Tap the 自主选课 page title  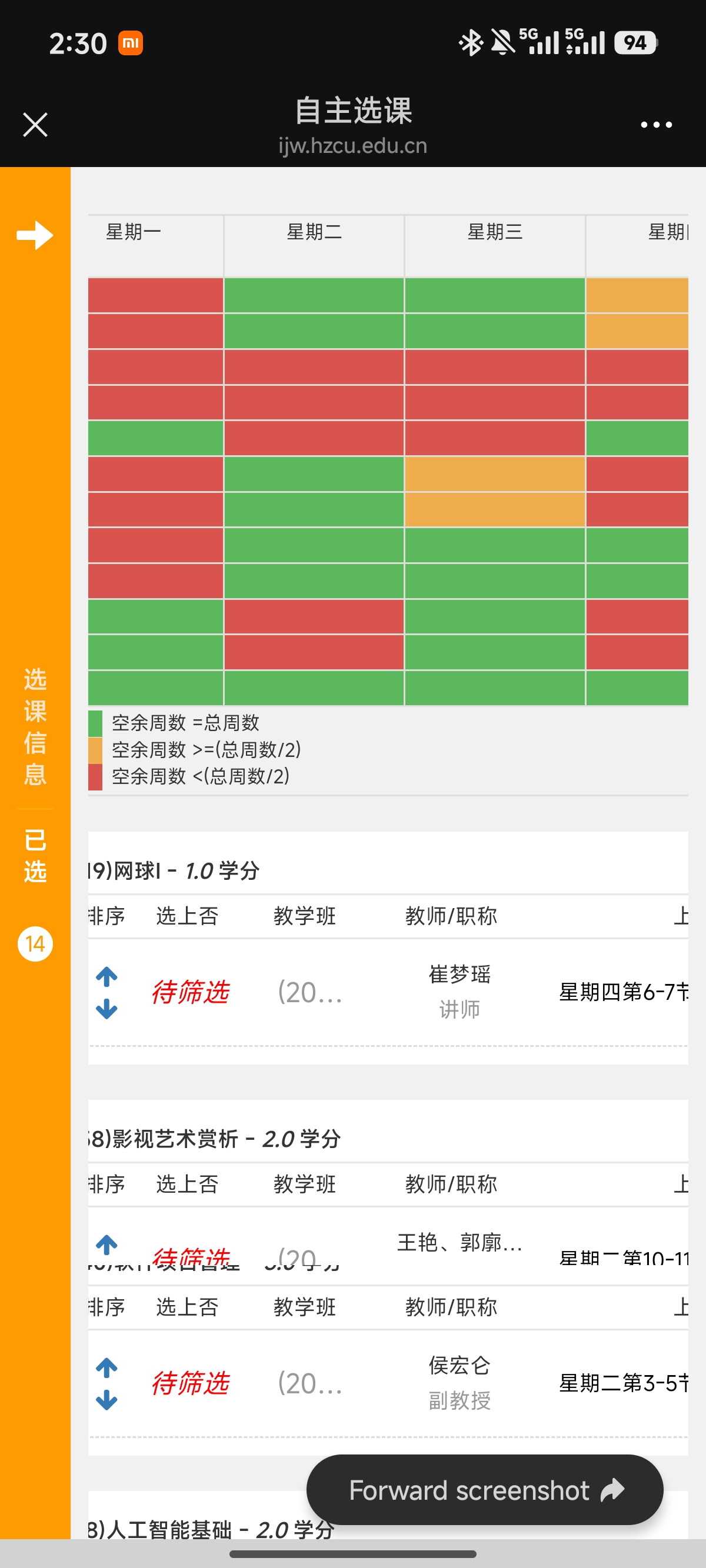click(354, 111)
